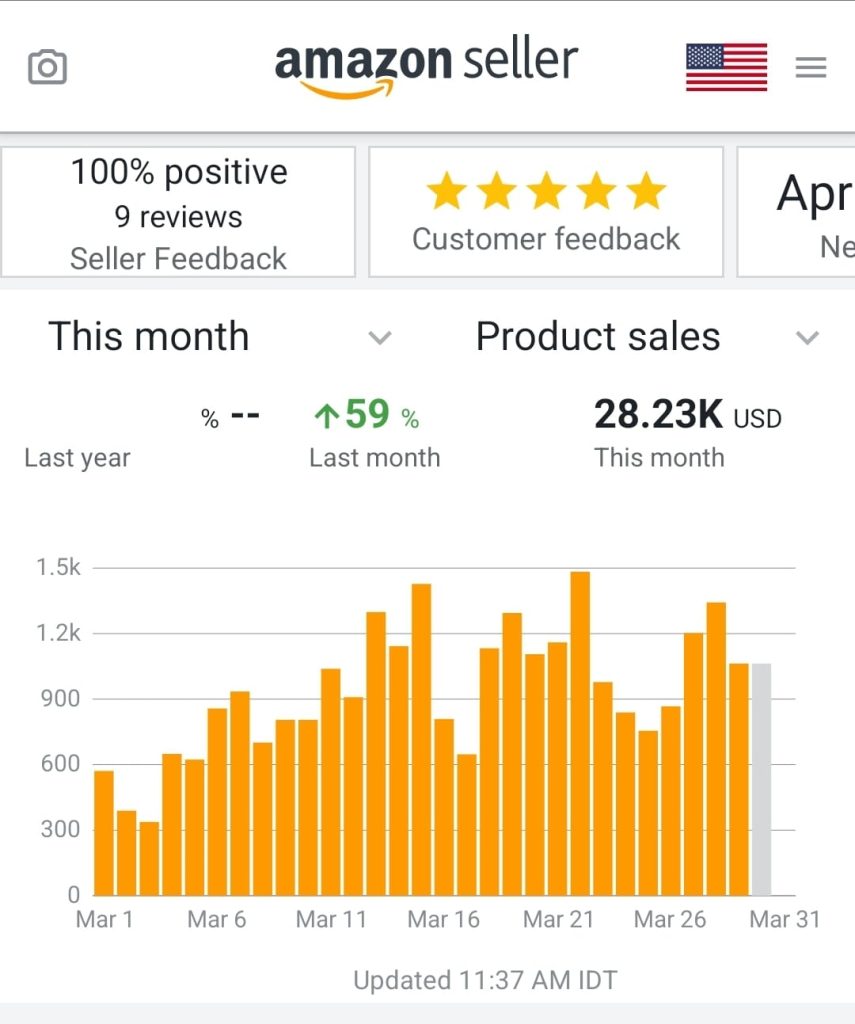Tap the Updated 11:37 AM IDT text
Viewport: 855px width, 1024px height.
(x=485, y=980)
